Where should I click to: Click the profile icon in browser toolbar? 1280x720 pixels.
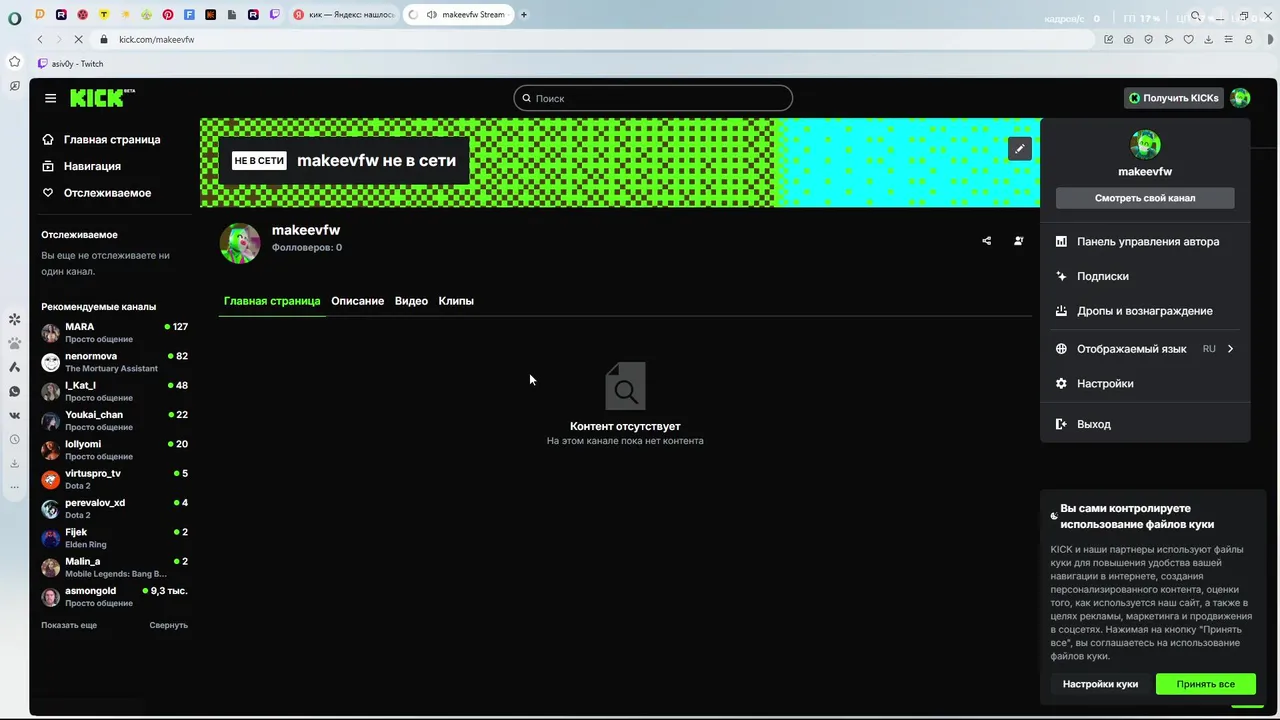point(1249,39)
